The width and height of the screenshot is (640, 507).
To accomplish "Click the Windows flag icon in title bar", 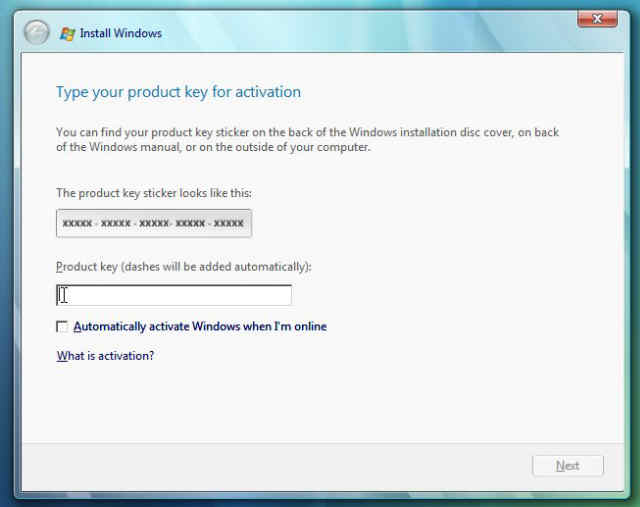I will [x=68, y=33].
